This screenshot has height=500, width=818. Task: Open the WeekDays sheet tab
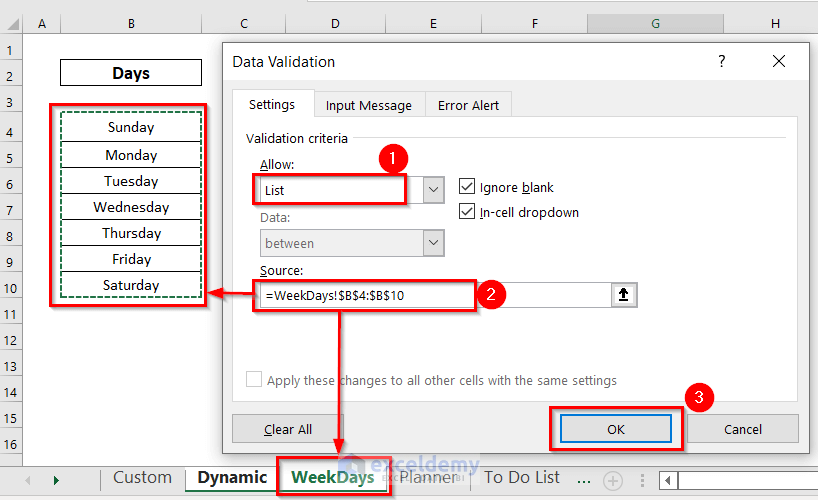tap(333, 478)
